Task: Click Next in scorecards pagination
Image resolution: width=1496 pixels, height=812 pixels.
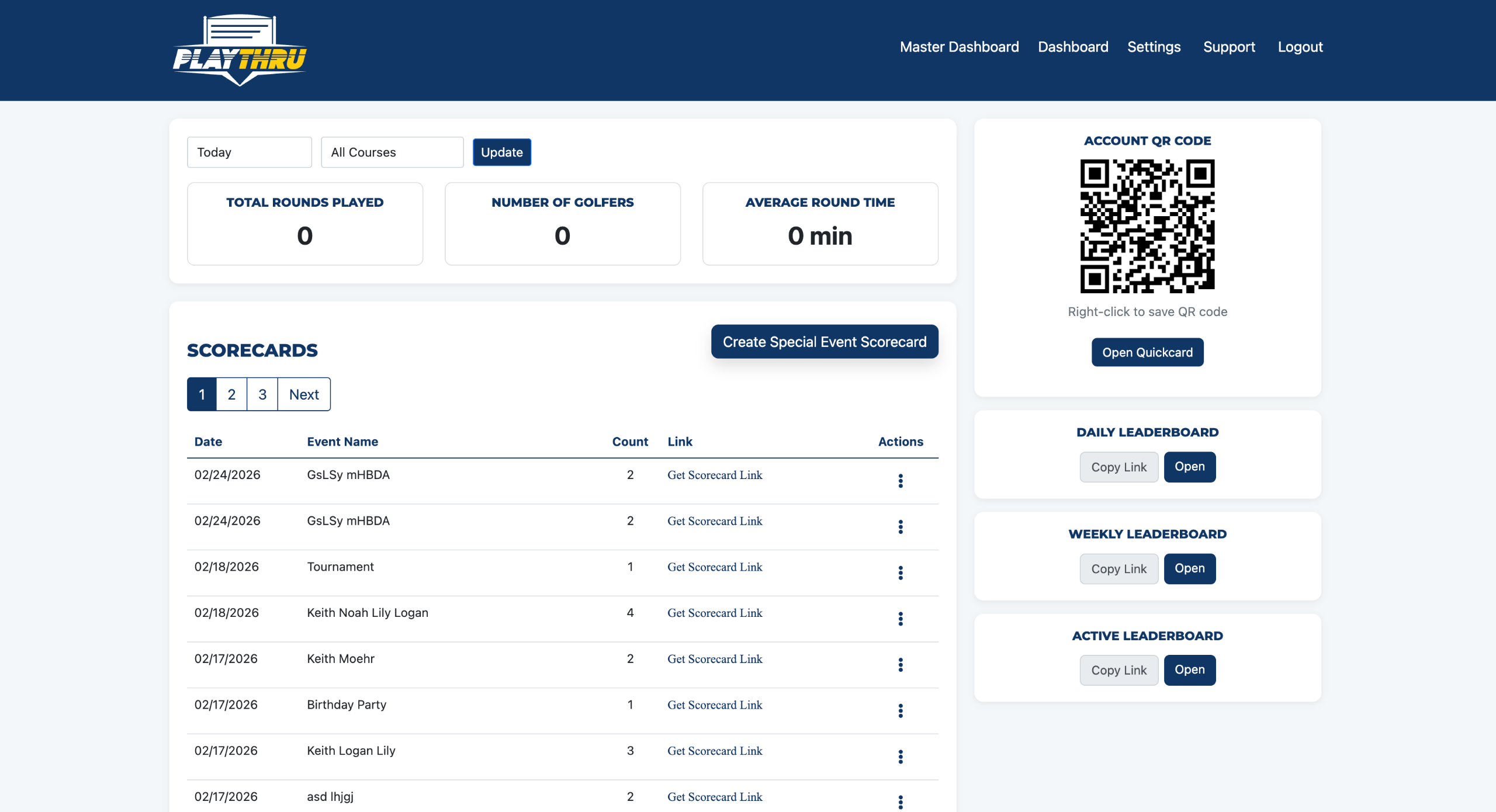Action: [304, 394]
